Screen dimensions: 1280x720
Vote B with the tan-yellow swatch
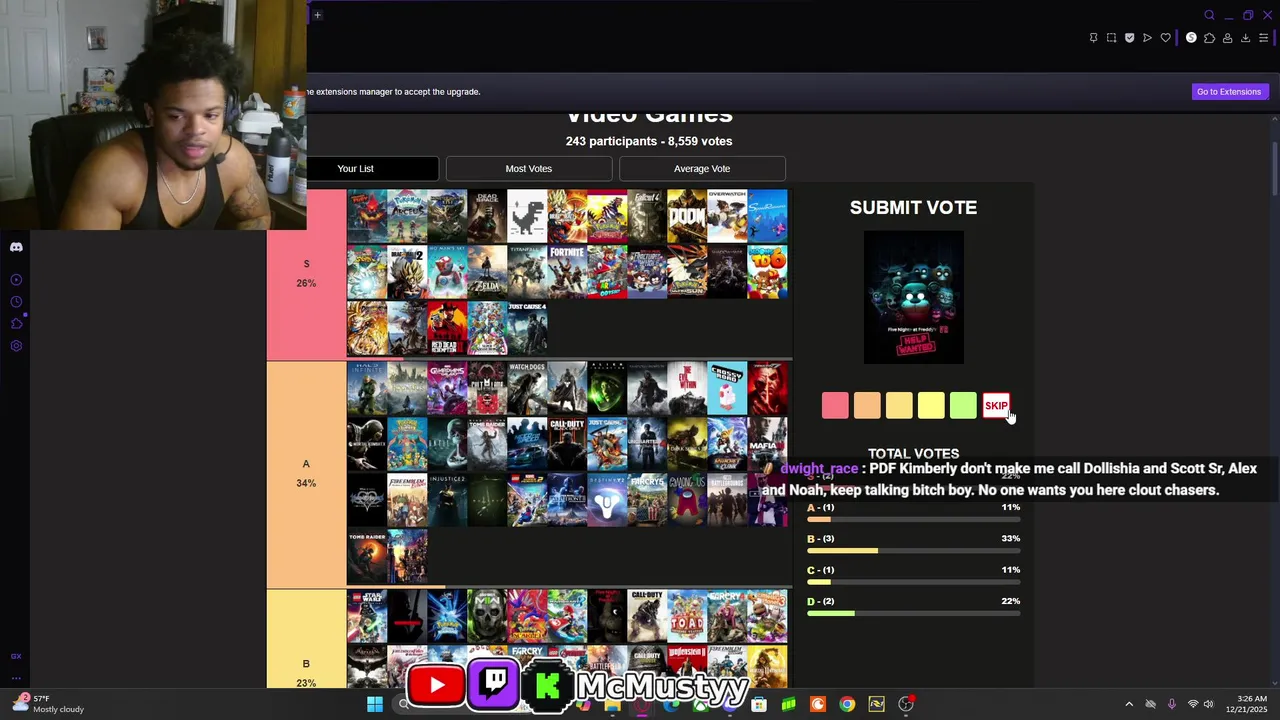click(899, 405)
